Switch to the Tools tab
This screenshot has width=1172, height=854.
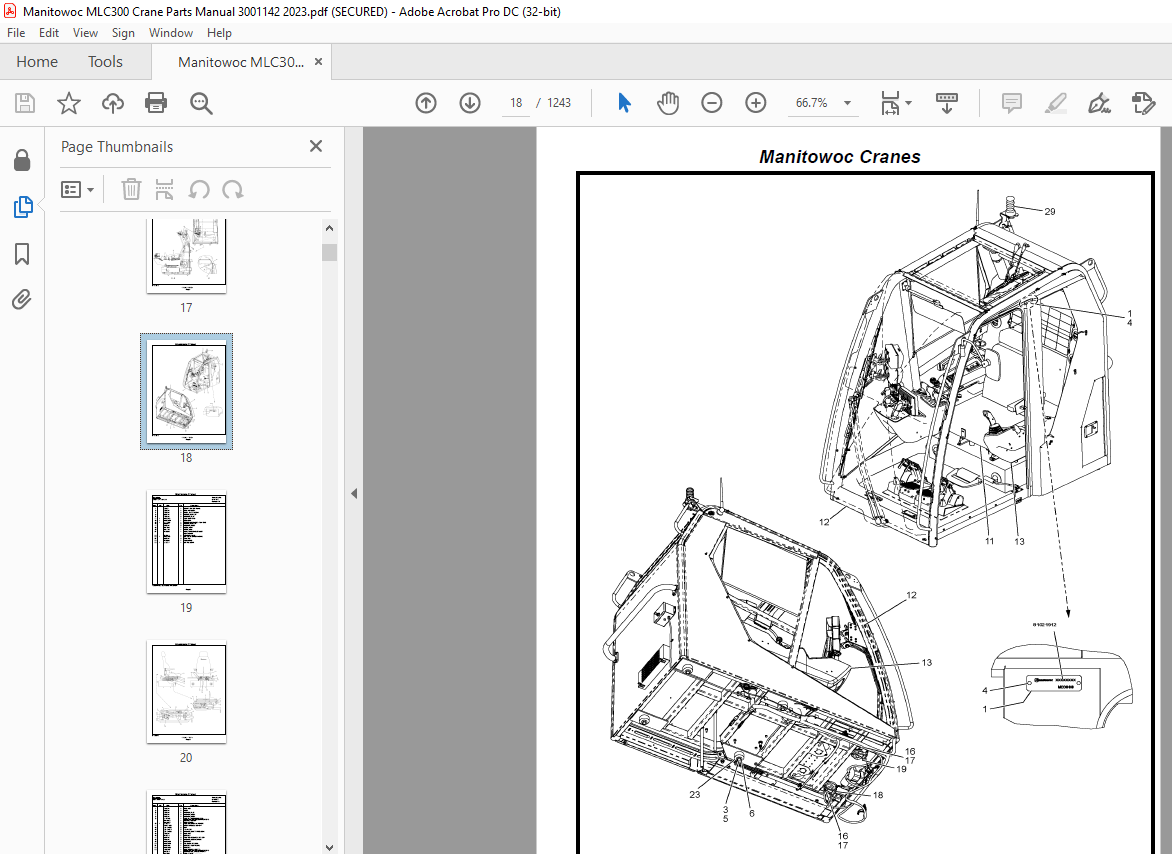105,62
